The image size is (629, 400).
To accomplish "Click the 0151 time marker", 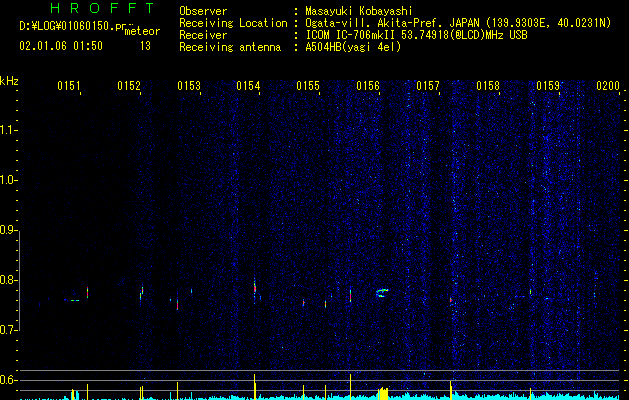I will [x=69, y=86].
